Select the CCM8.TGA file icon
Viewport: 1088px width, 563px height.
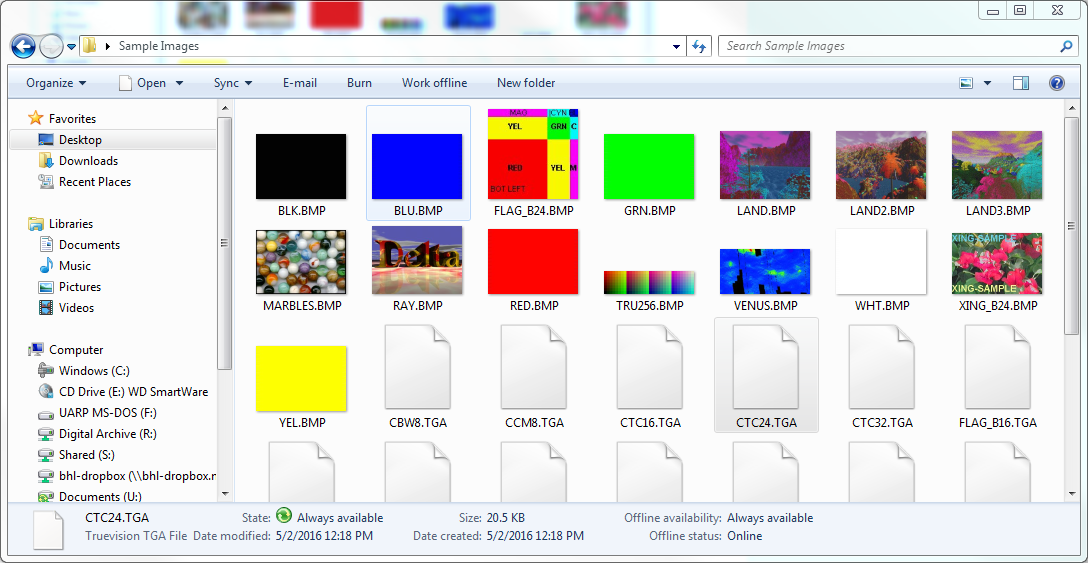point(533,368)
